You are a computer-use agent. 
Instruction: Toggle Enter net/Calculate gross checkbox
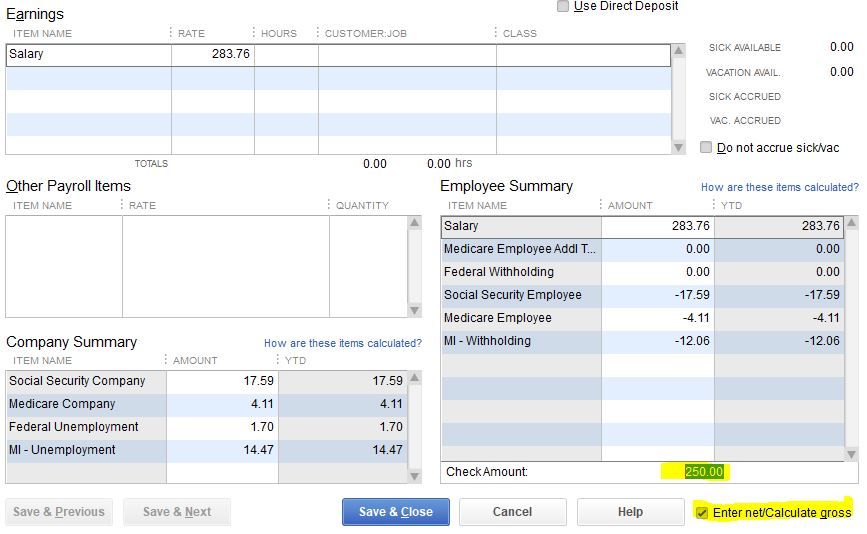[x=702, y=512]
